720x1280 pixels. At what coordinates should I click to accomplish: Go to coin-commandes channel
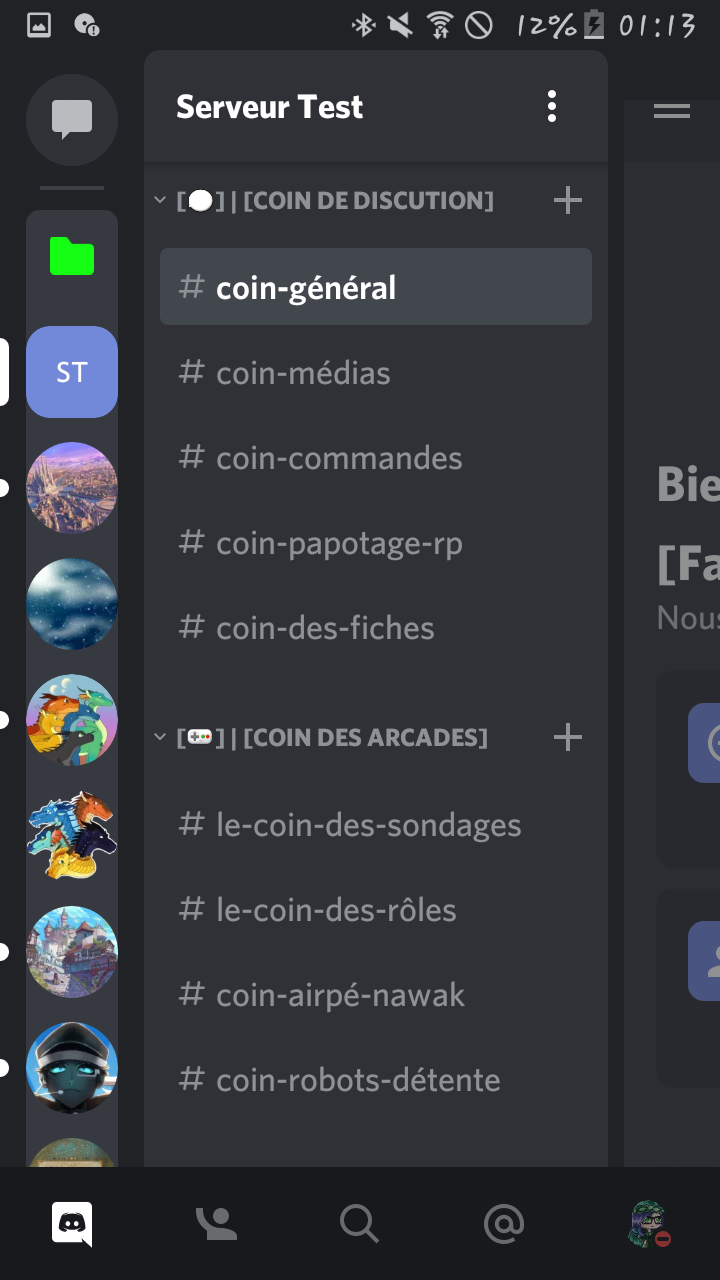[376, 458]
